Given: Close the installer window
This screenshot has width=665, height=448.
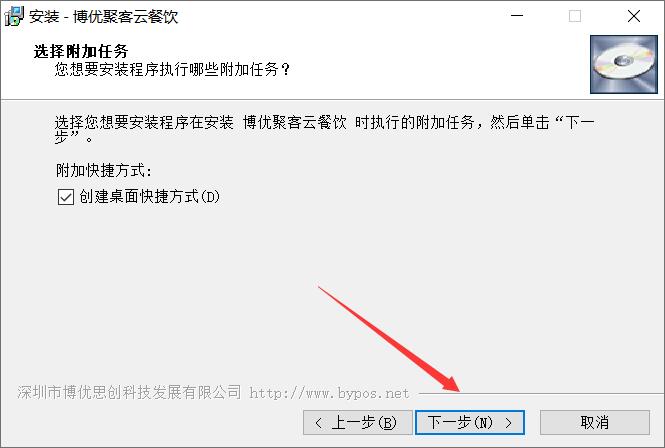Looking at the screenshot, I should (x=634, y=16).
